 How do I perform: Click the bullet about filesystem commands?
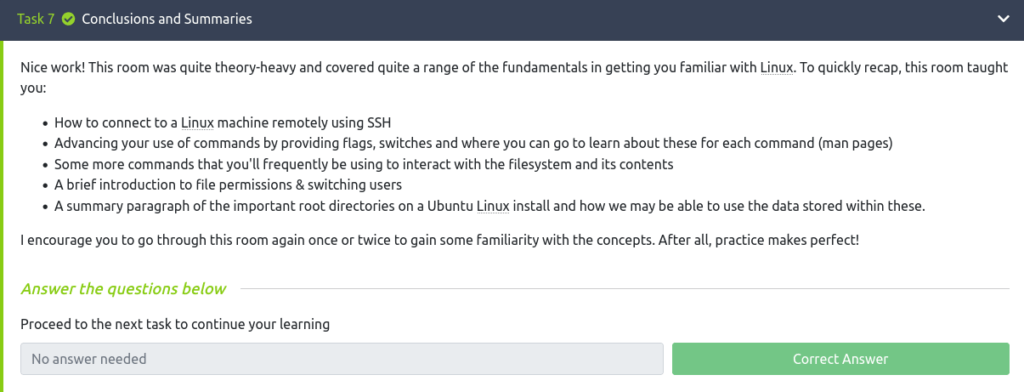click(x=364, y=165)
